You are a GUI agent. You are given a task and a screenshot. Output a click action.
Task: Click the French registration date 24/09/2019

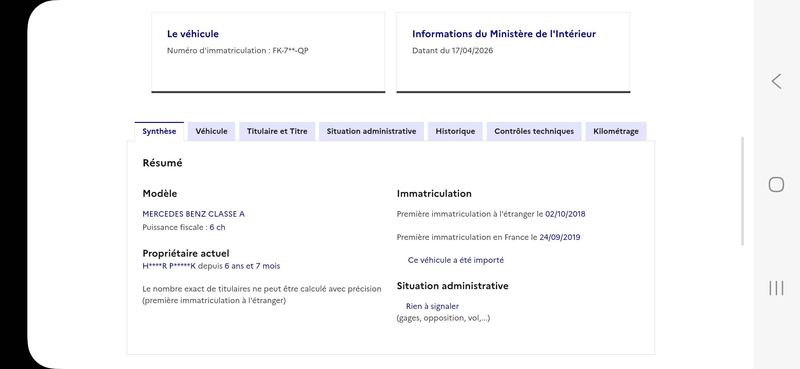click(560, 237)
